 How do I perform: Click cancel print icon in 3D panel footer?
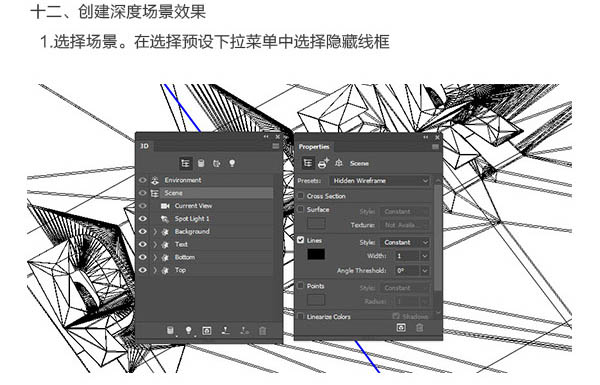(244, 331)
